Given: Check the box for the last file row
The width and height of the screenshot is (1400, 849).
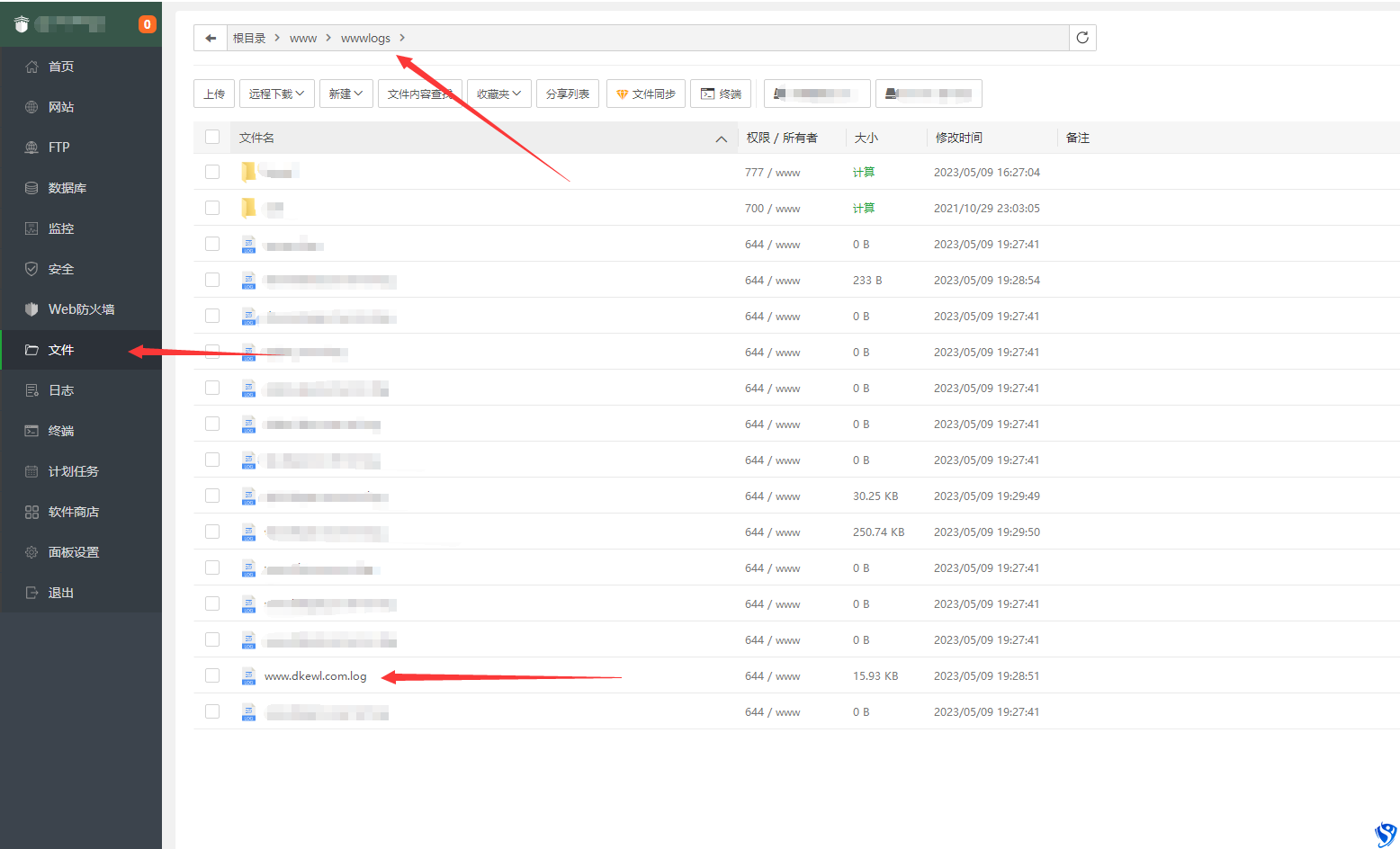Looking at the screenshot, I should click(x=212, y=711).
